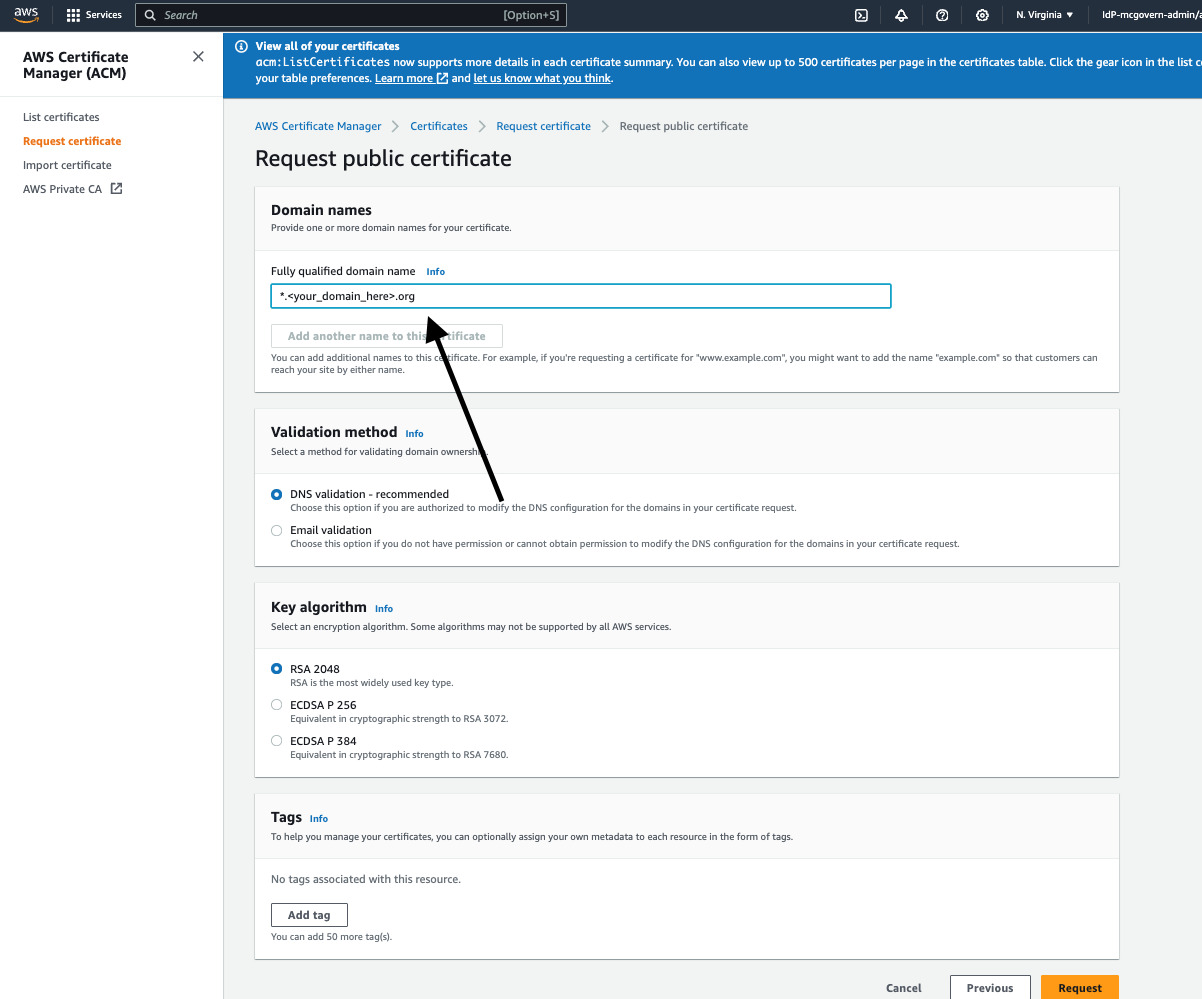Image resolution: width=1202 pixels, height=999 pixels.
Task: Select ECDSA P 256 key algorithm
Action: point(277,705)
